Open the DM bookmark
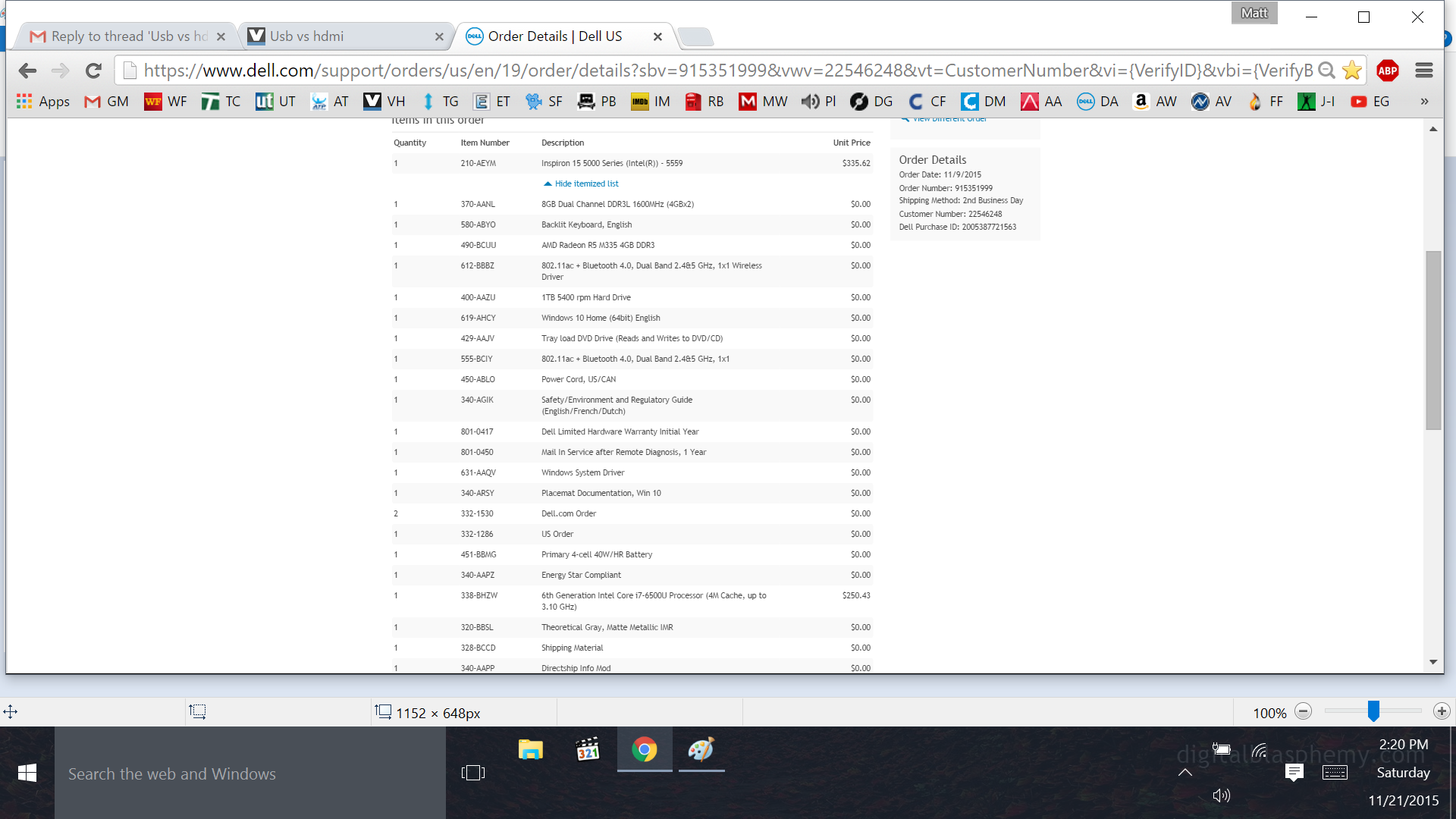This screenshot has height=819, width=1456. pyautogui.click(x=984, y=102)
